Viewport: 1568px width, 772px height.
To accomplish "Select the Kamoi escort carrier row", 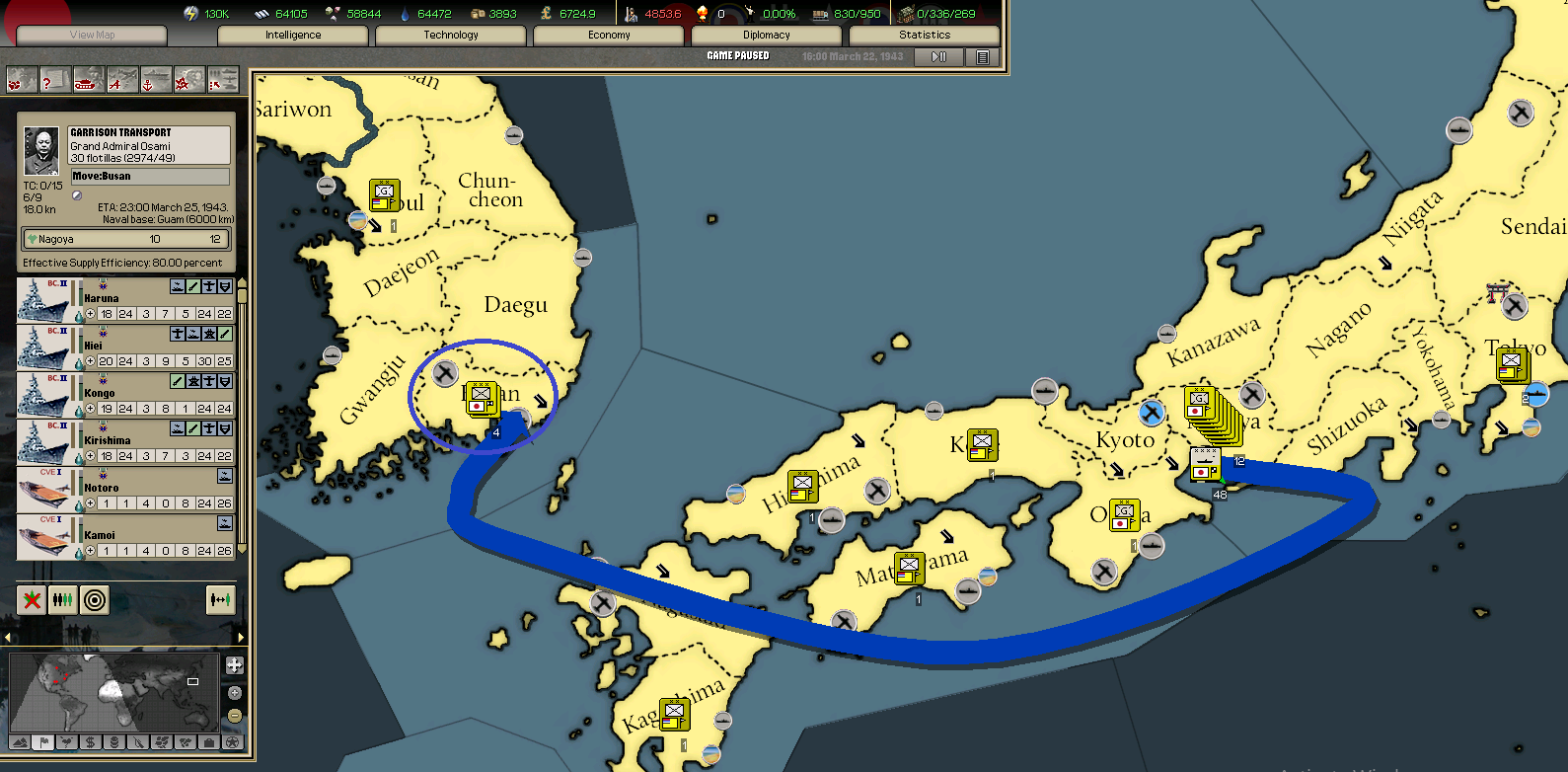I will pos(125,537).
